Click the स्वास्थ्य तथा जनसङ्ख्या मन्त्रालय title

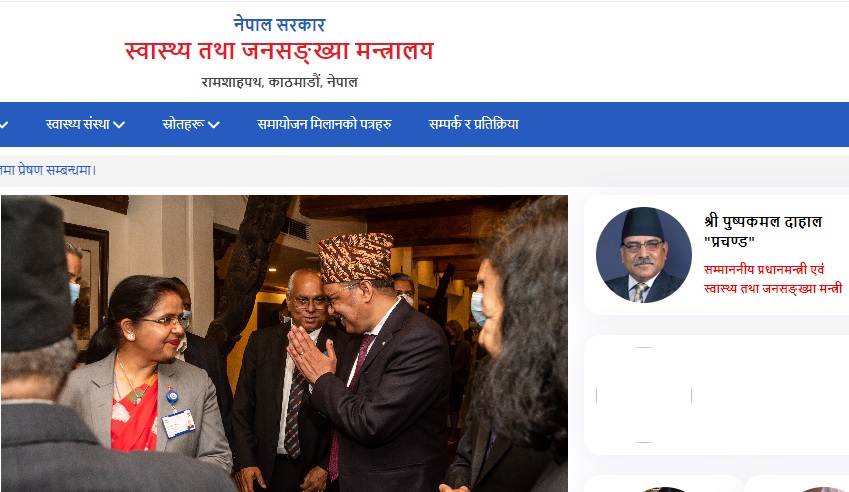click(x=279, y=51)
